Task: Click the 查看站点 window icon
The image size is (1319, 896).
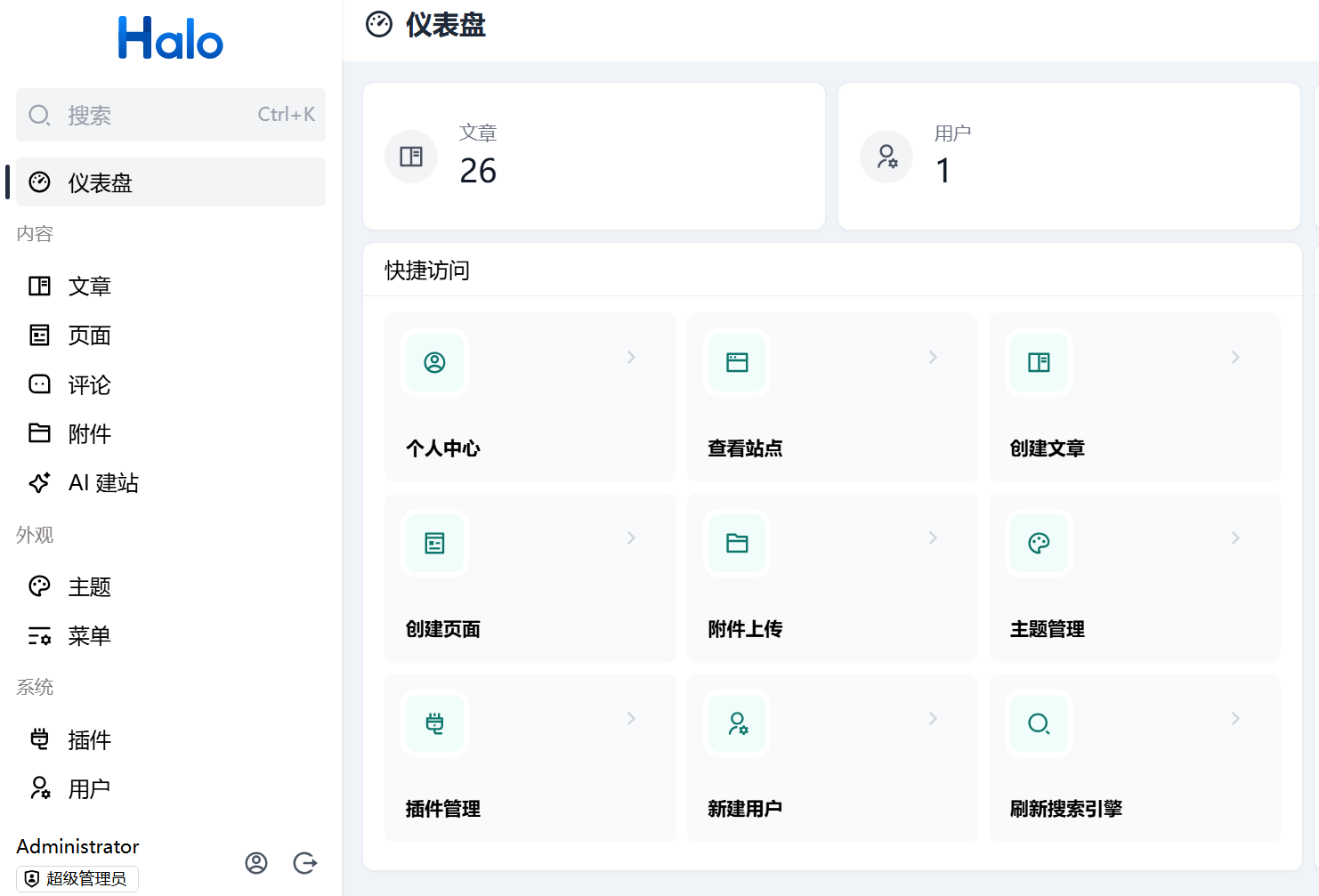Action: [737, 362]
